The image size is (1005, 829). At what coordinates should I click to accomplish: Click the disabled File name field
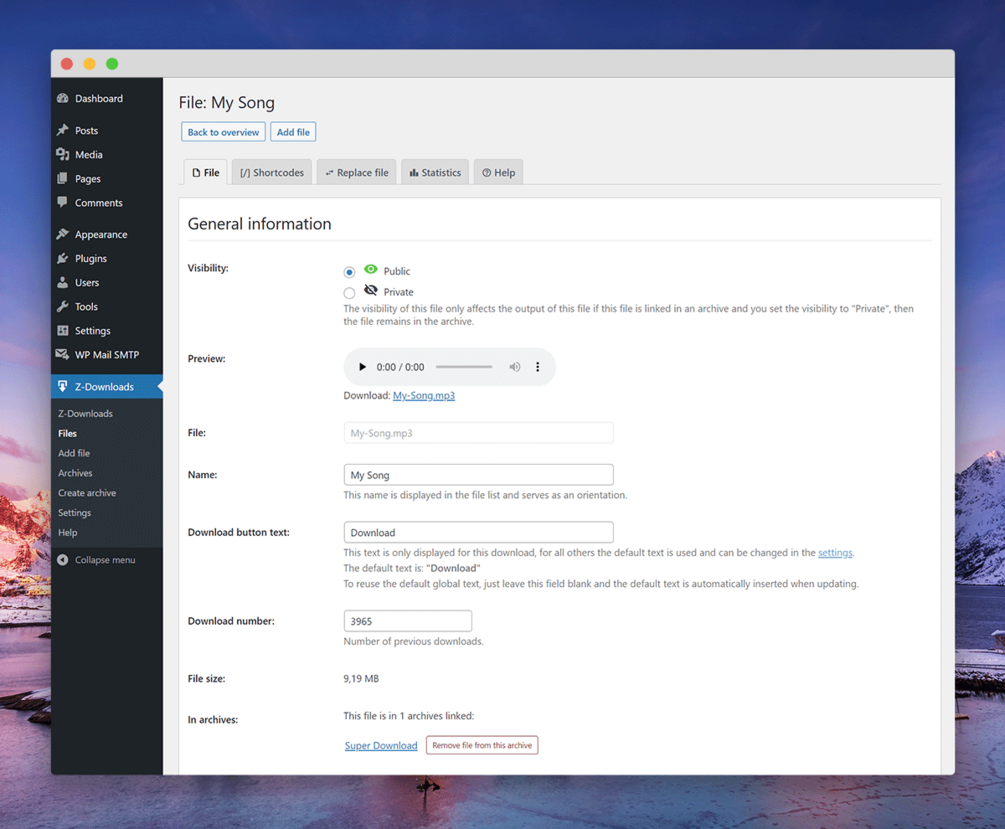point(479,433)
